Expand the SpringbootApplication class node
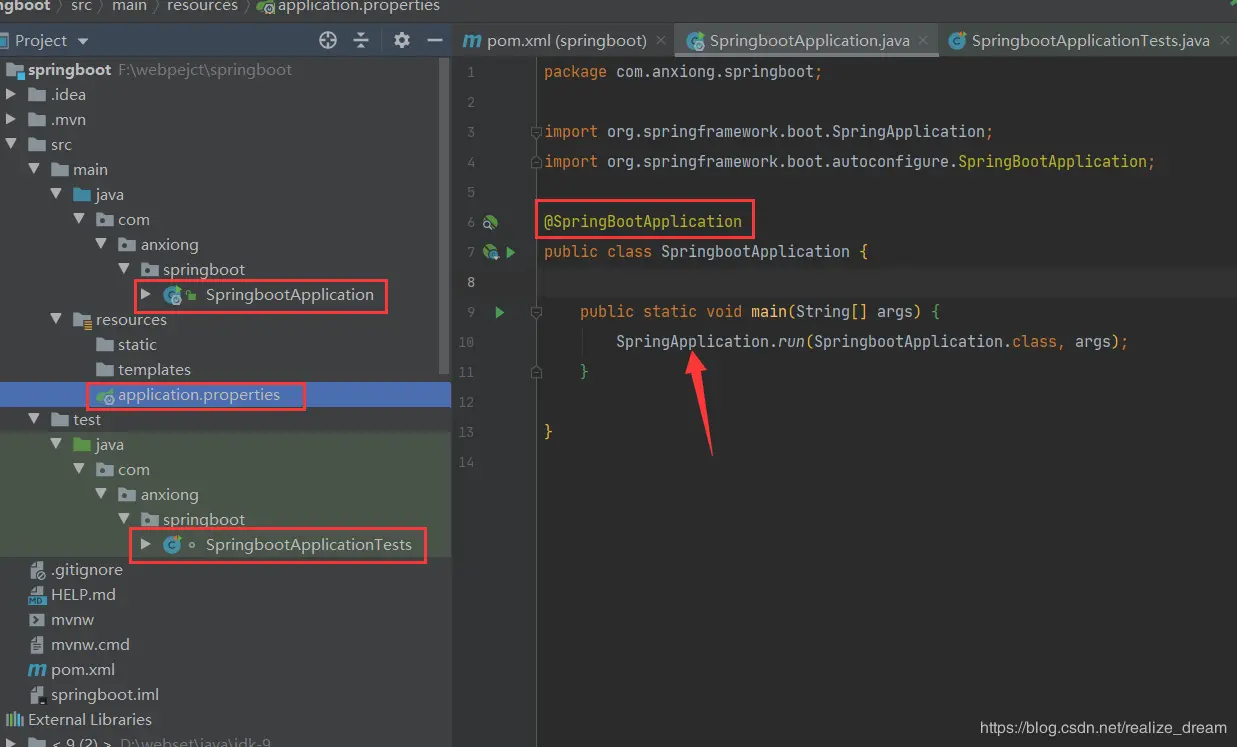This screenshot has width=1237, height=747. [x=146, y=295]
